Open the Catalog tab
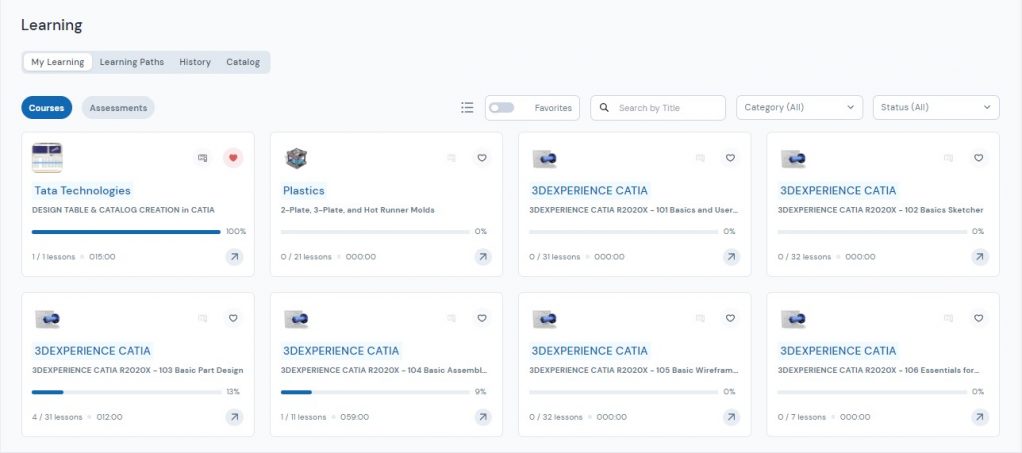This screenshot has height=453, width=1022. [243, 62]
